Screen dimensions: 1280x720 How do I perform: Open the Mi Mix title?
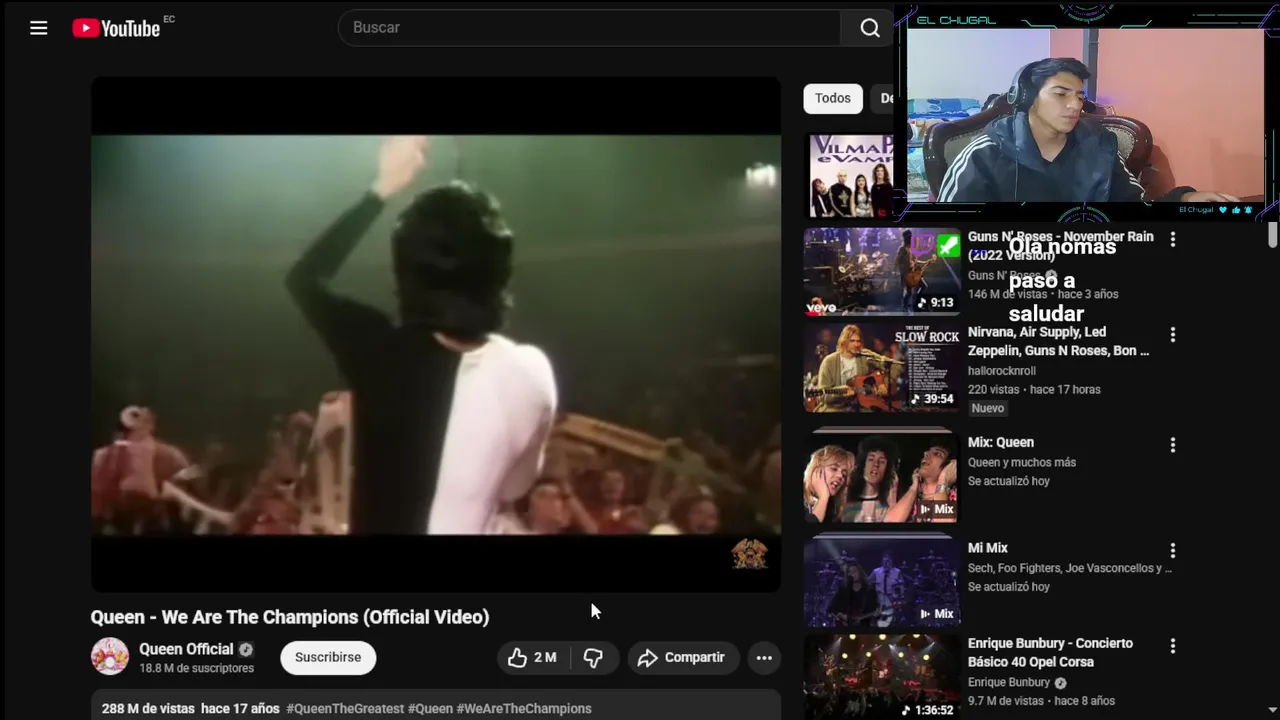[x=988, y=548]
